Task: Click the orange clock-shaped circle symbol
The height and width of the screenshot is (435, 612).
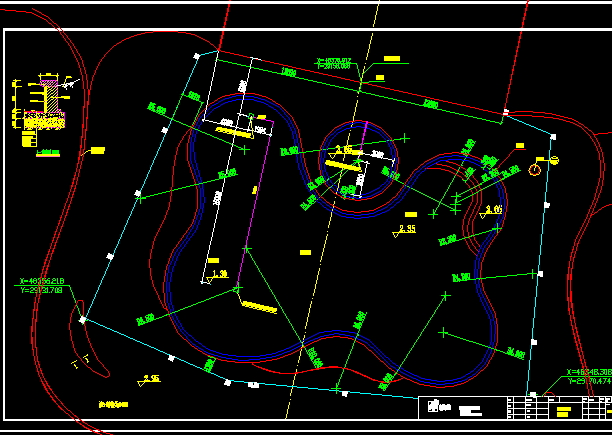Action: [535, 170]
